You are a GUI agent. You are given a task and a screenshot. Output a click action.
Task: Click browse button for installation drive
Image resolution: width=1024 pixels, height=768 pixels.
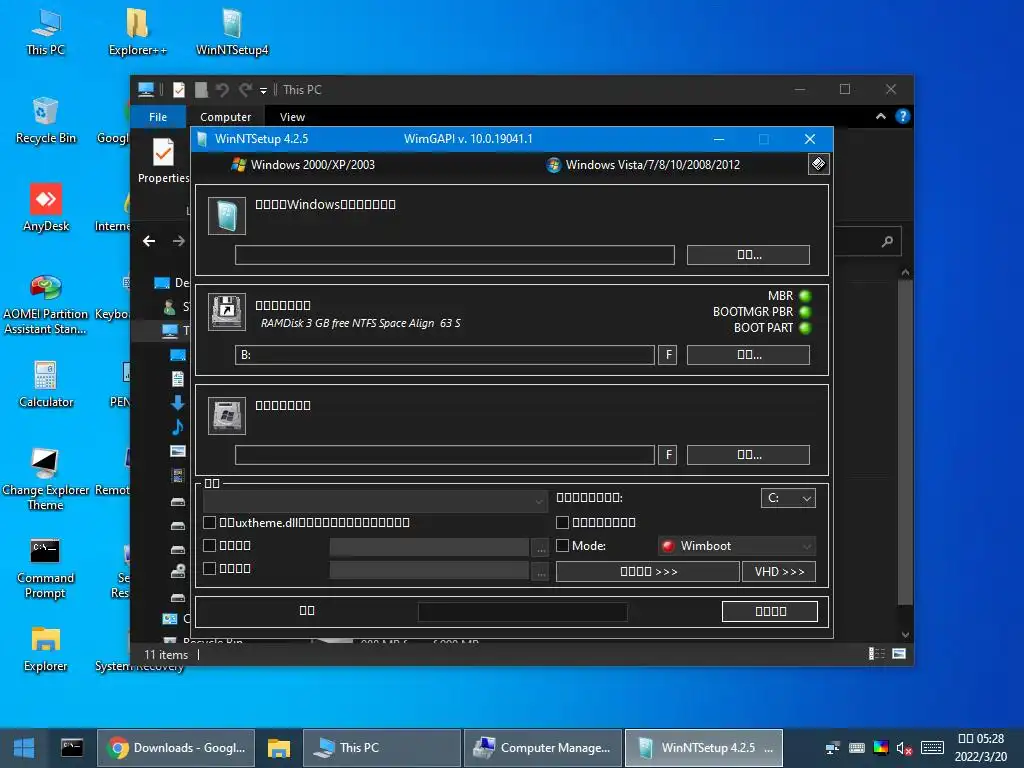(x=748, y=455)
